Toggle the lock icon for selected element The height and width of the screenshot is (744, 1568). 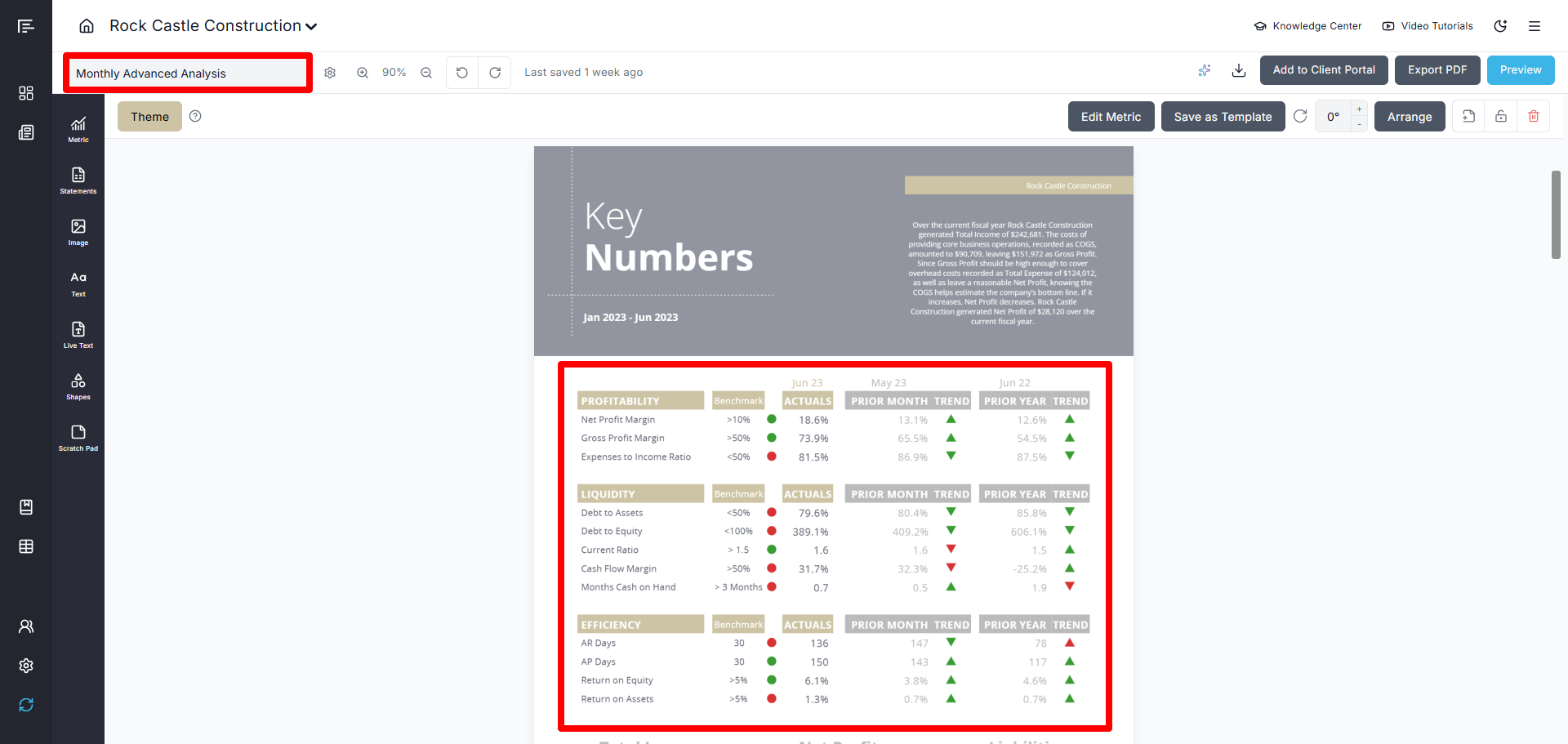(1501, 117)
